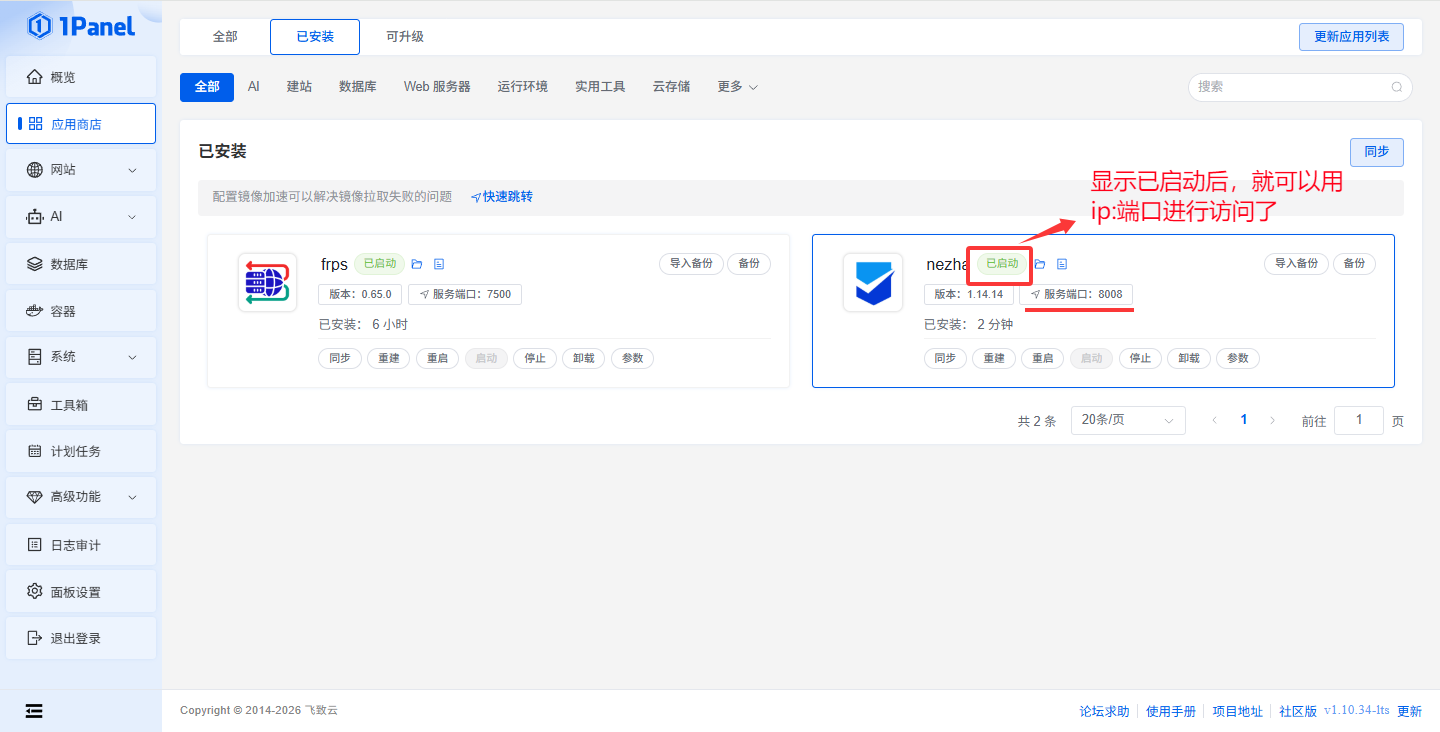1440x732 pixels.
Task: Click the 更新应用列表 button
Action: (x=1350, y=37)
